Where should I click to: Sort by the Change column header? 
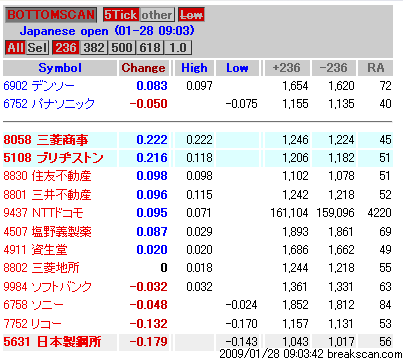click(143, 68)
